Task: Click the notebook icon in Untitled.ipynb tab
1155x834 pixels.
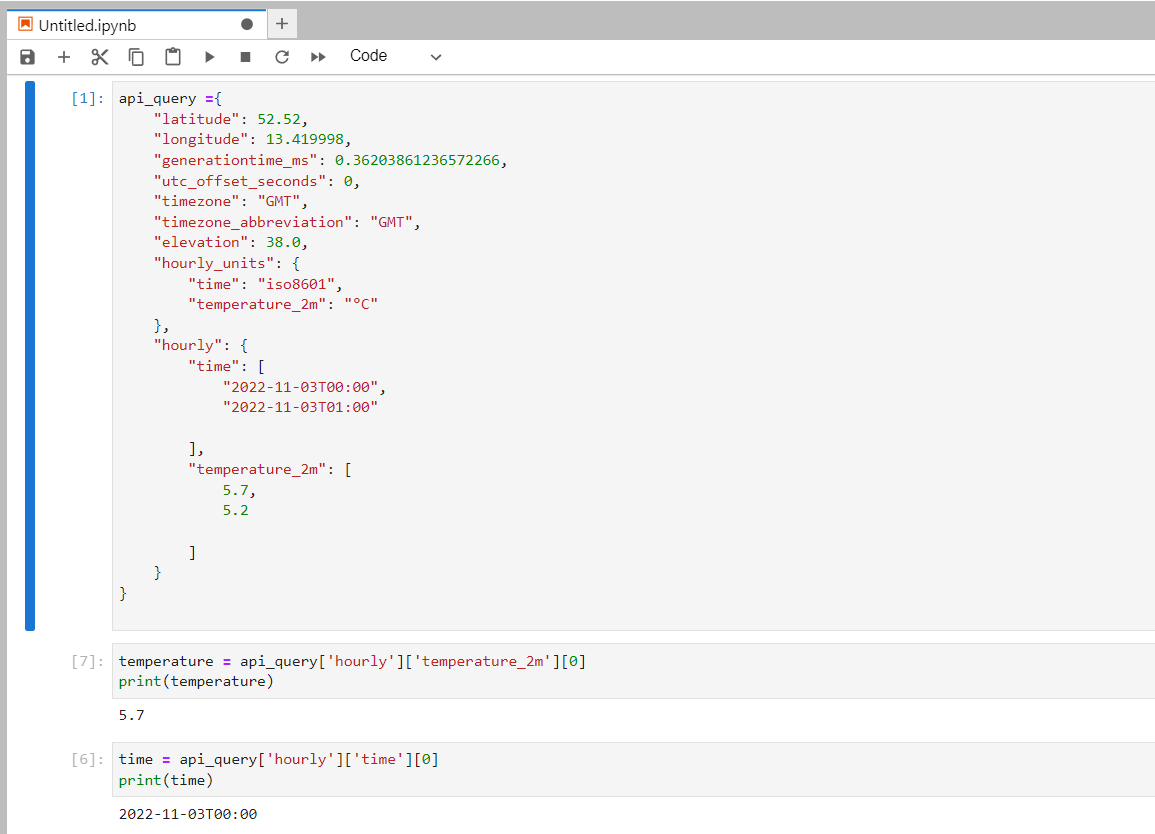Action: point(26,24)
